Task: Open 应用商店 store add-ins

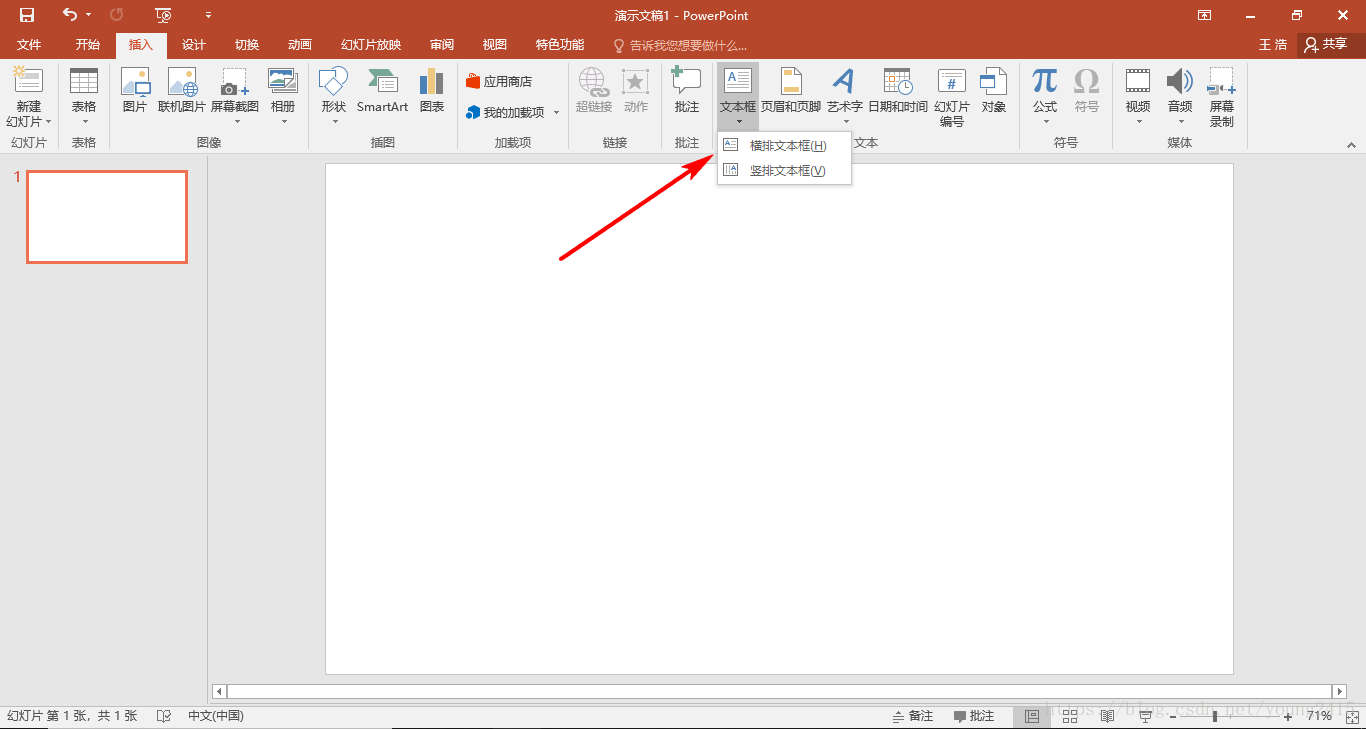Action: [499, 82]
